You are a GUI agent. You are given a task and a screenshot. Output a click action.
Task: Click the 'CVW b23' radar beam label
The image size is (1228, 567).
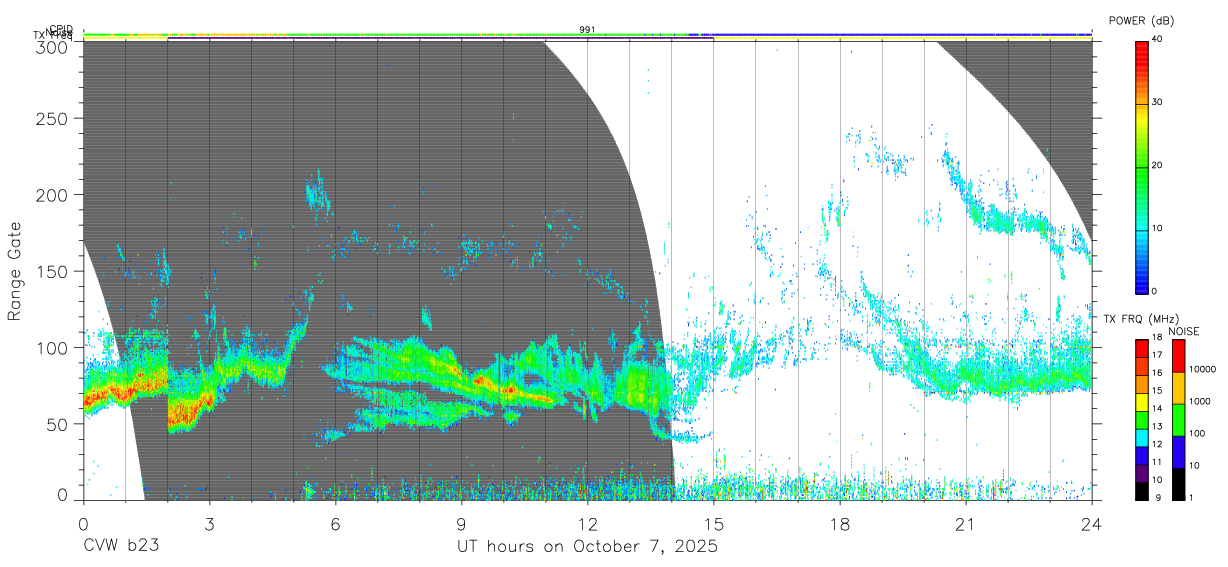(121, 547)
